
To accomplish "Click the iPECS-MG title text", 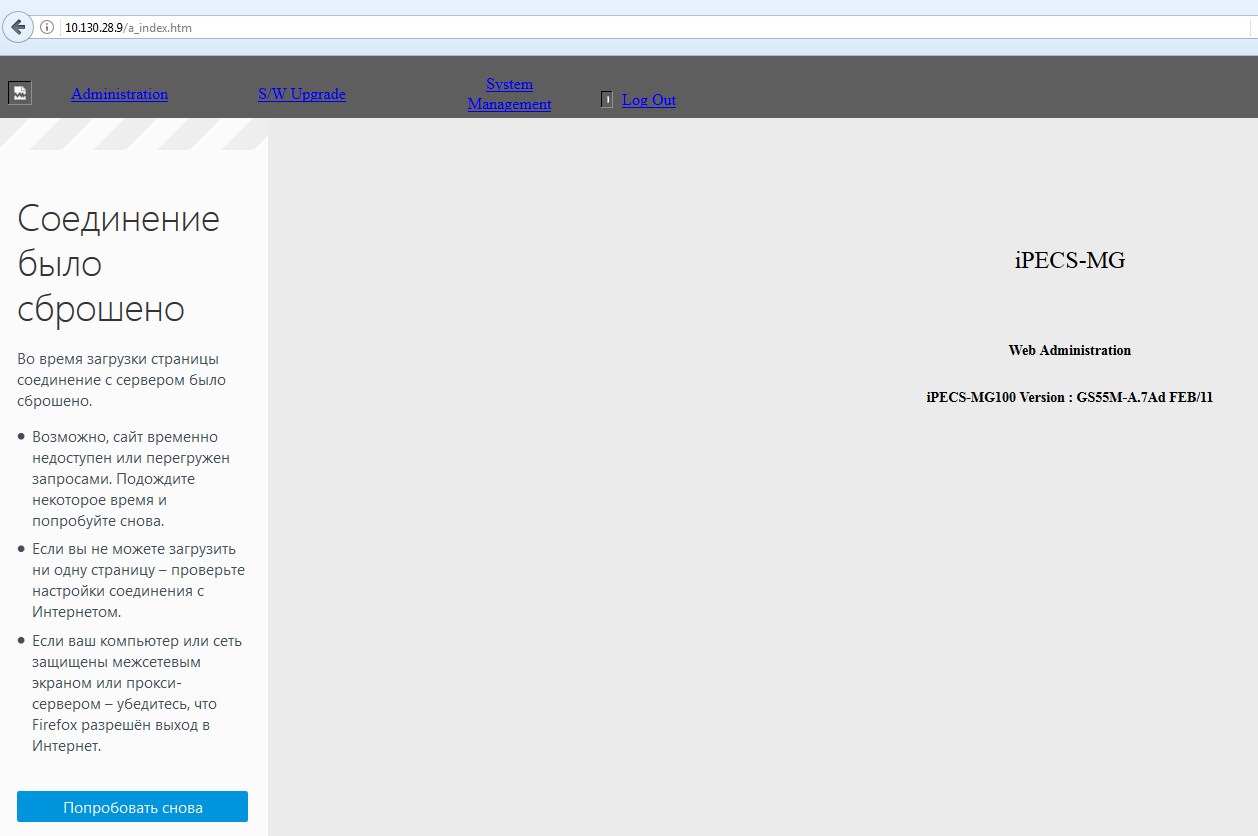I will click(x=1069, y=260).
